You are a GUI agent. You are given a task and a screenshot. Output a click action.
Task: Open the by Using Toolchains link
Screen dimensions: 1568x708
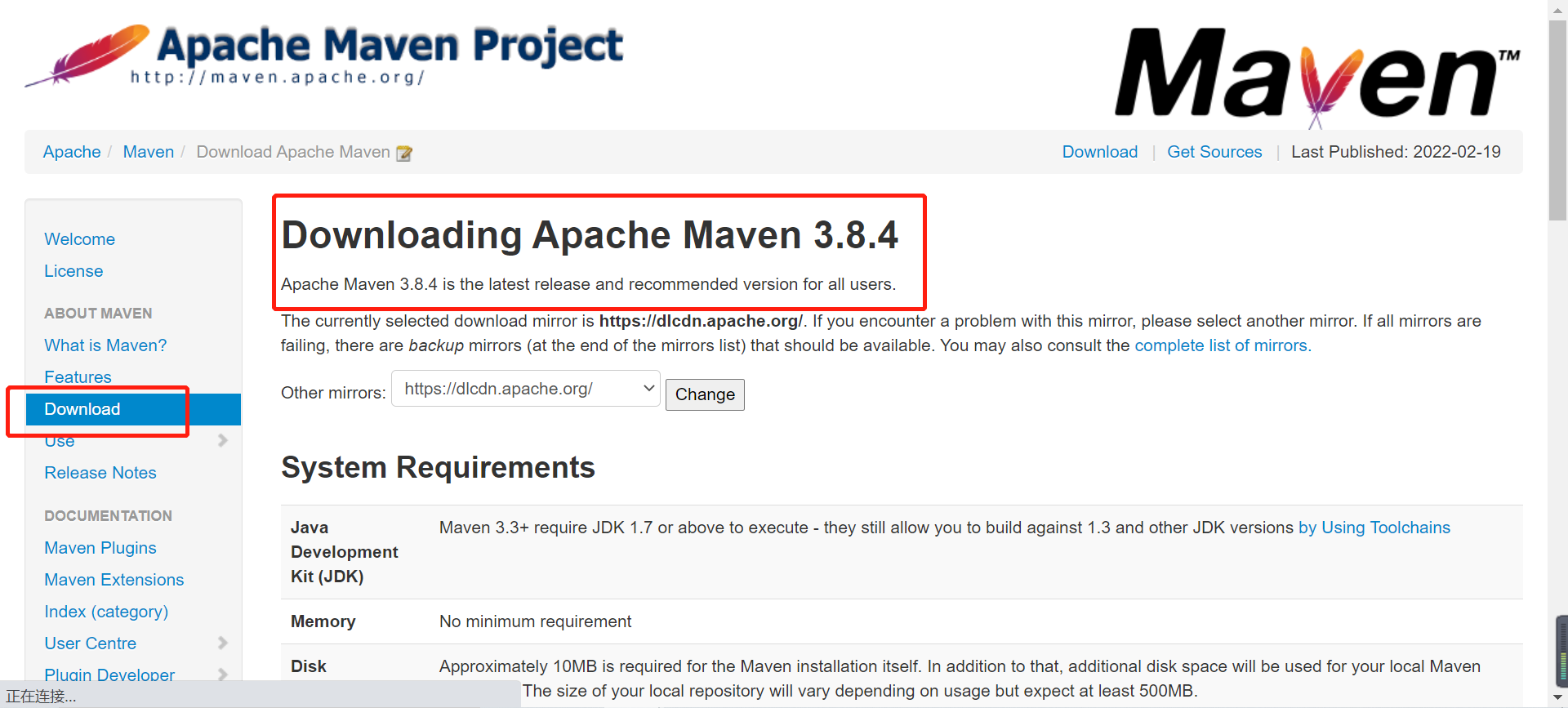coord(1374,528)
